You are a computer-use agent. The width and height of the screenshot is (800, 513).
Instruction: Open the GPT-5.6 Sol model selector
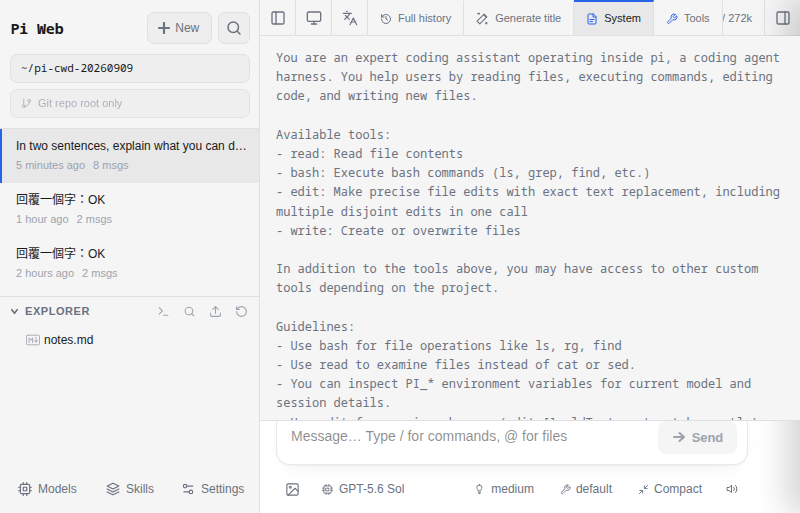[x=363, y=489]
